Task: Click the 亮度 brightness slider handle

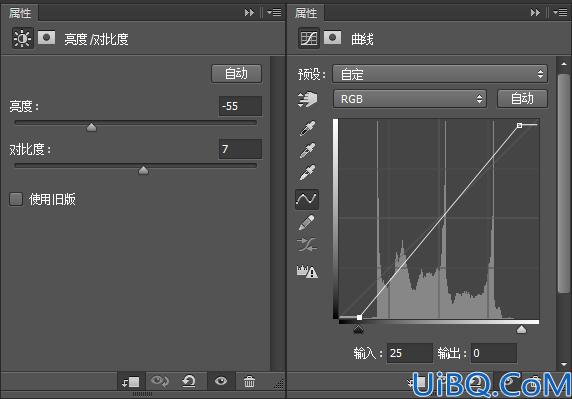Action: [91, 127]
